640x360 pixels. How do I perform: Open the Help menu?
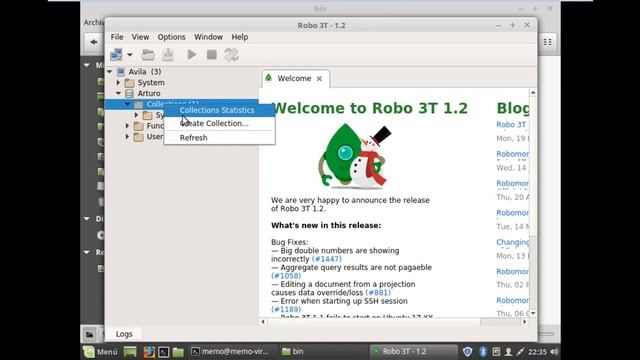pos(240,37)
